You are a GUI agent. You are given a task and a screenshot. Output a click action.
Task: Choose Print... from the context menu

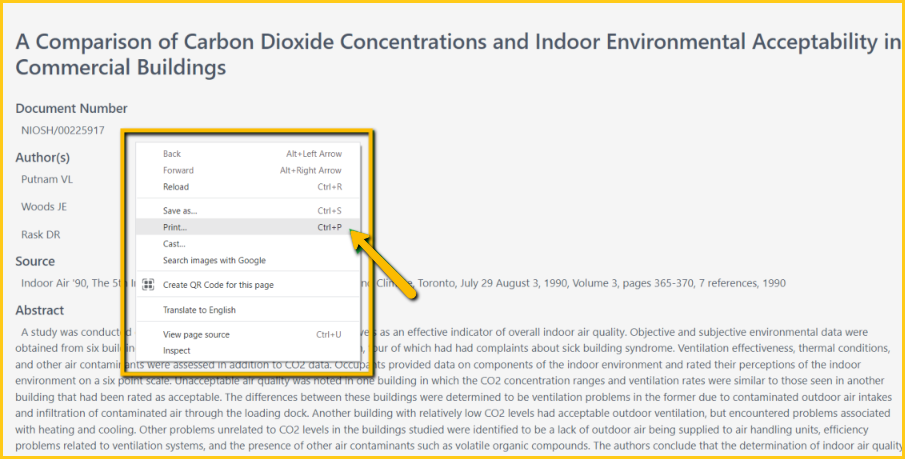[x=176, y=227]
